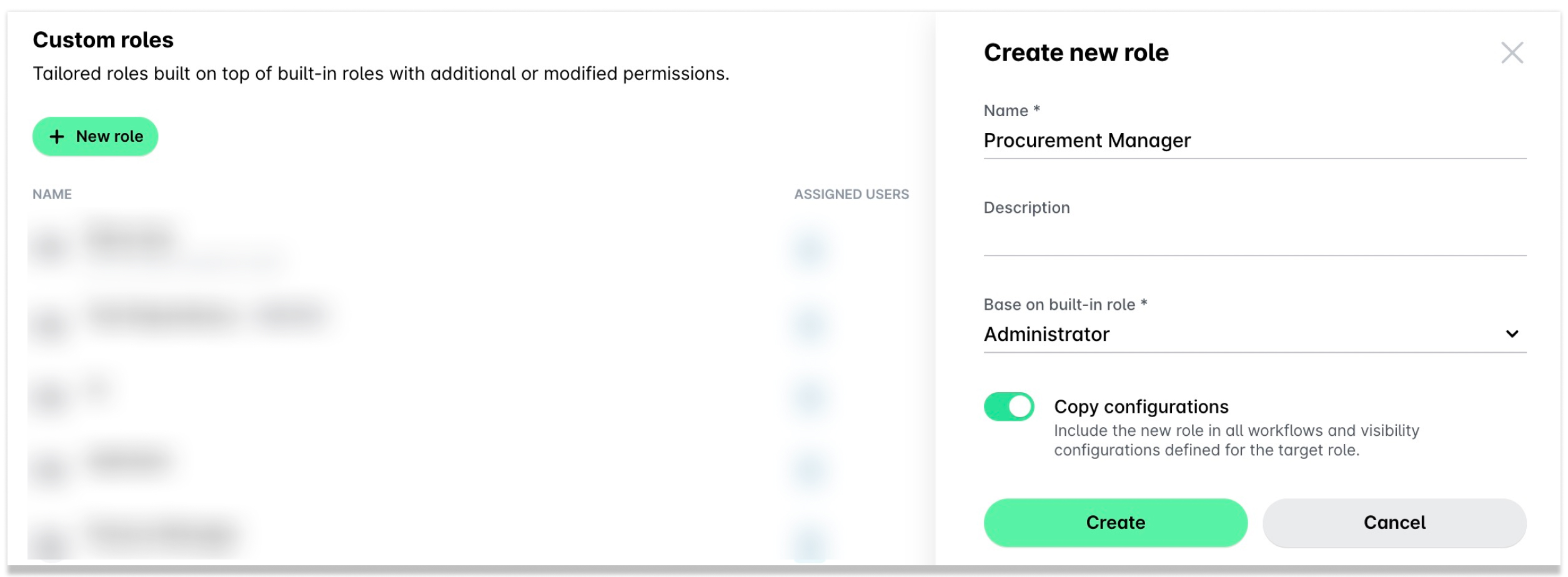Click the New role button
Image resolution: width=1568 pixels, height=577 pixels.
(x=95, y=136)
